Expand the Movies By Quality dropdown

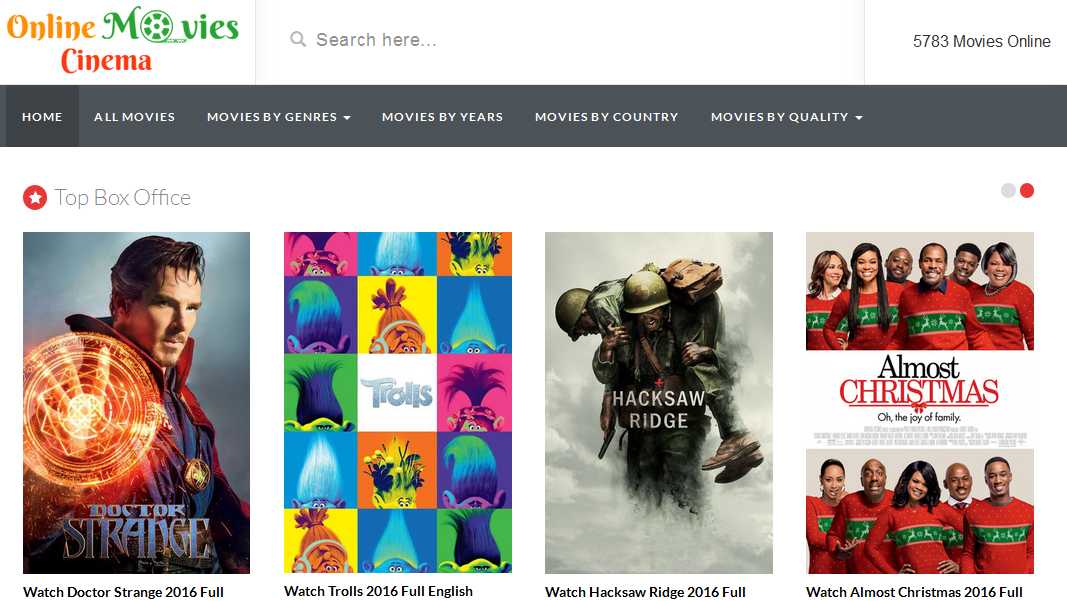[x=787, y=116]
